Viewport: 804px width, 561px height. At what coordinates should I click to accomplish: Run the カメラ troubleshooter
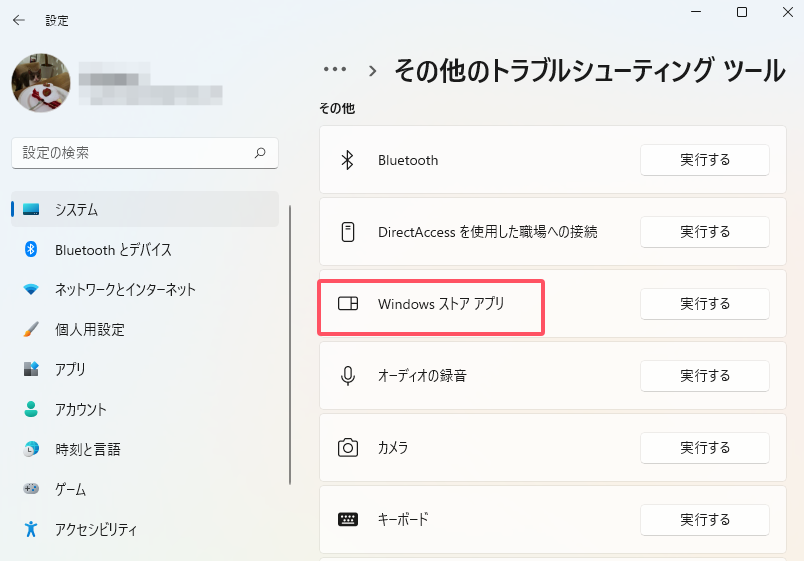(705, 448)
